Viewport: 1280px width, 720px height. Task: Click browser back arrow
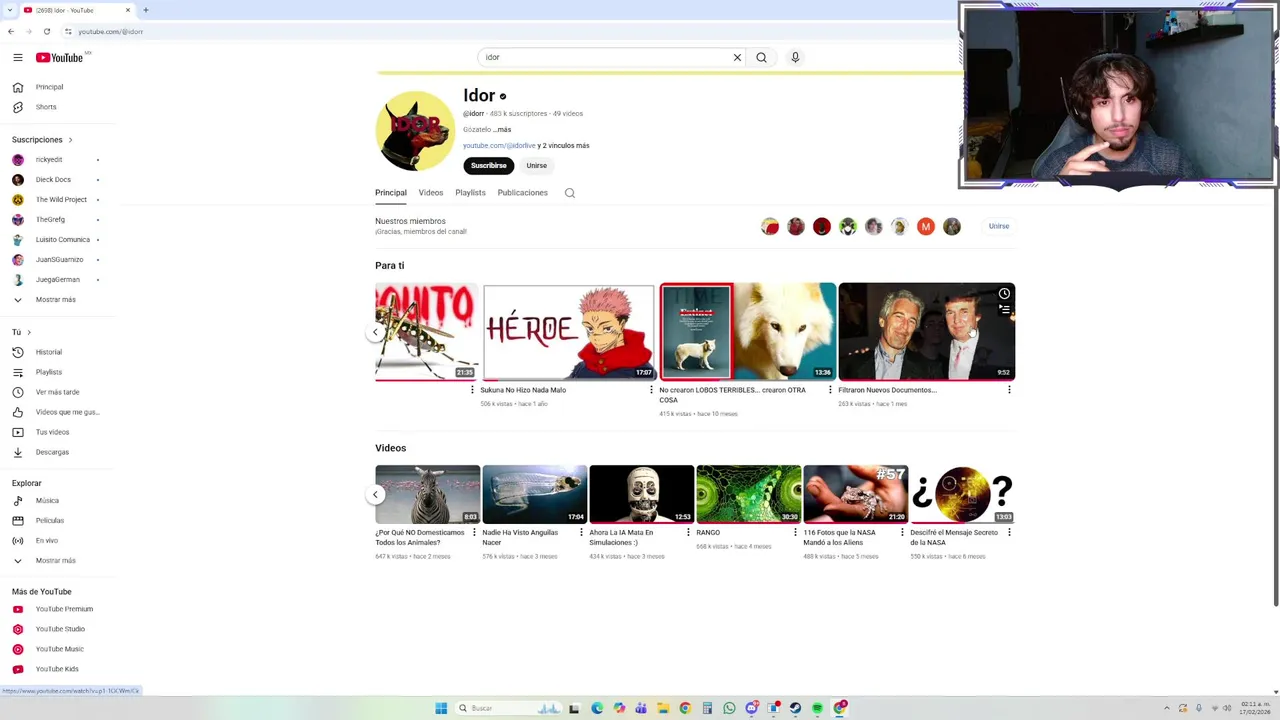(11, 31)
